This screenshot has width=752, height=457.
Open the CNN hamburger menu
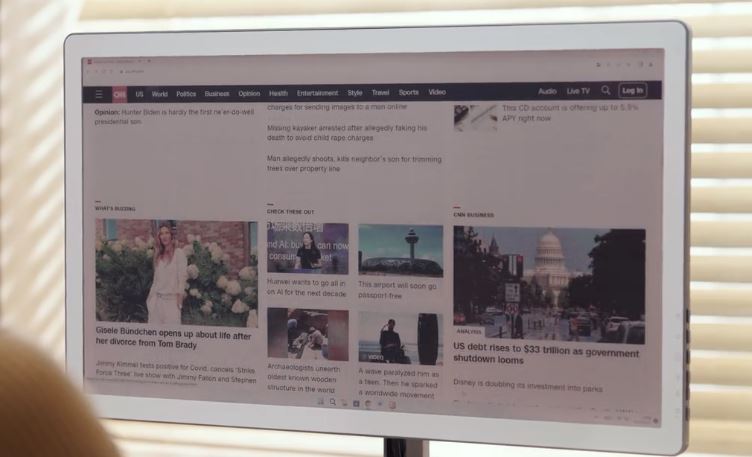point(99,93)
